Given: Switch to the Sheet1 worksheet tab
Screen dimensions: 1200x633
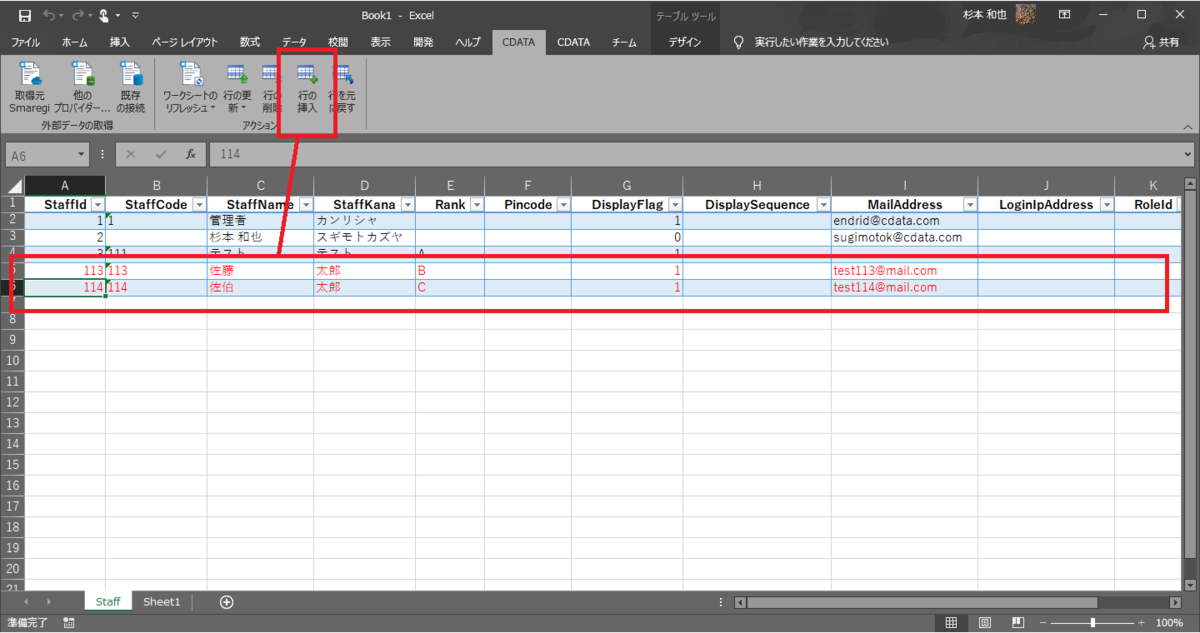Looking at the screenshot, I should [x=161, y=602].
